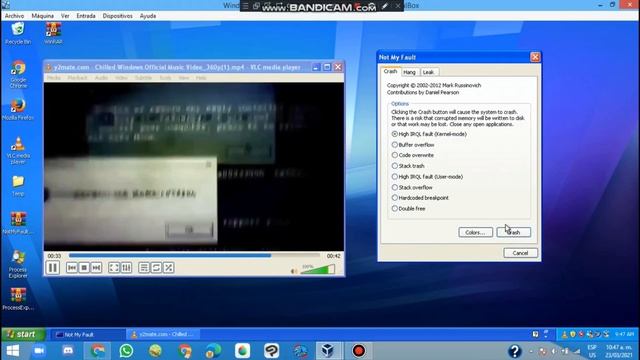Open VirtualBox Ver menu
640x360 pixels.
(x=65, y=16)
